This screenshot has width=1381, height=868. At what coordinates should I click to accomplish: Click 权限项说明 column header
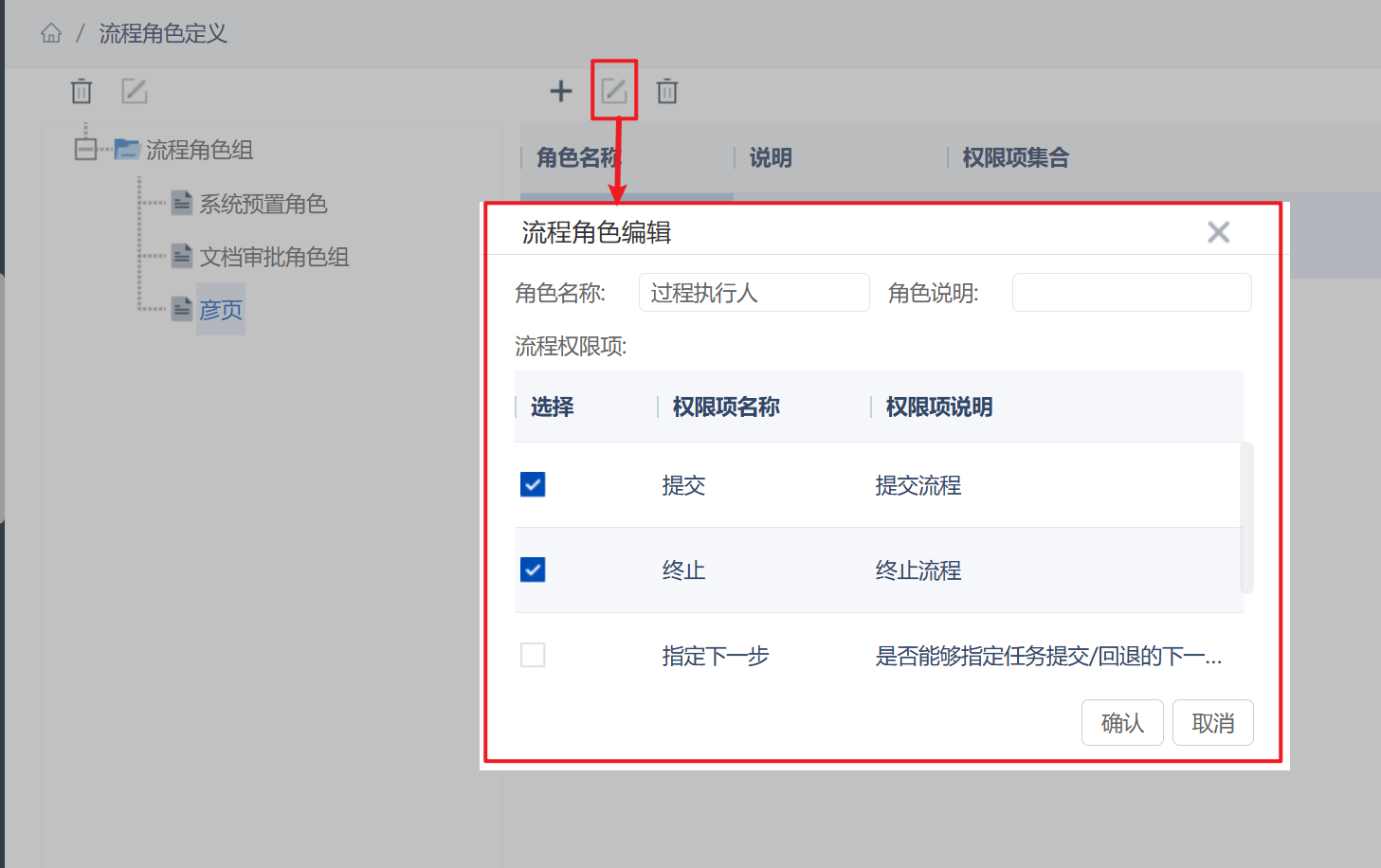(939, 407)
